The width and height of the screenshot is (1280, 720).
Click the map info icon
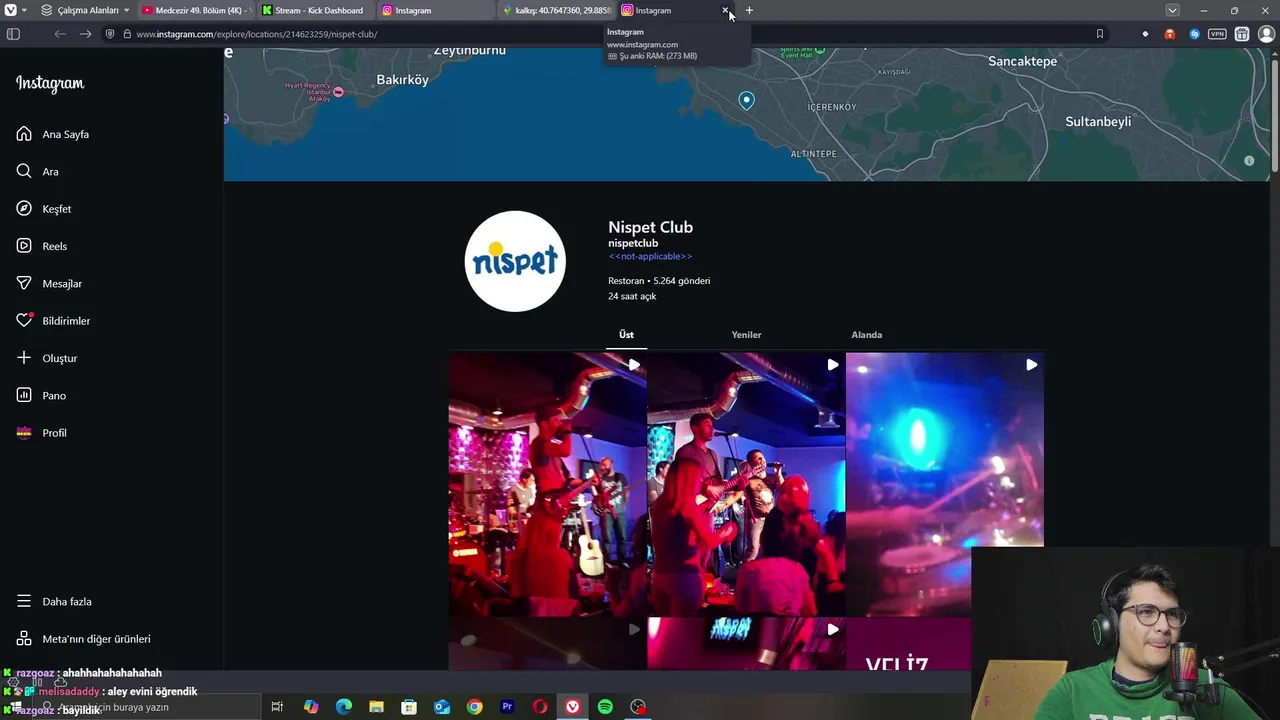(x=1249, y=161)
